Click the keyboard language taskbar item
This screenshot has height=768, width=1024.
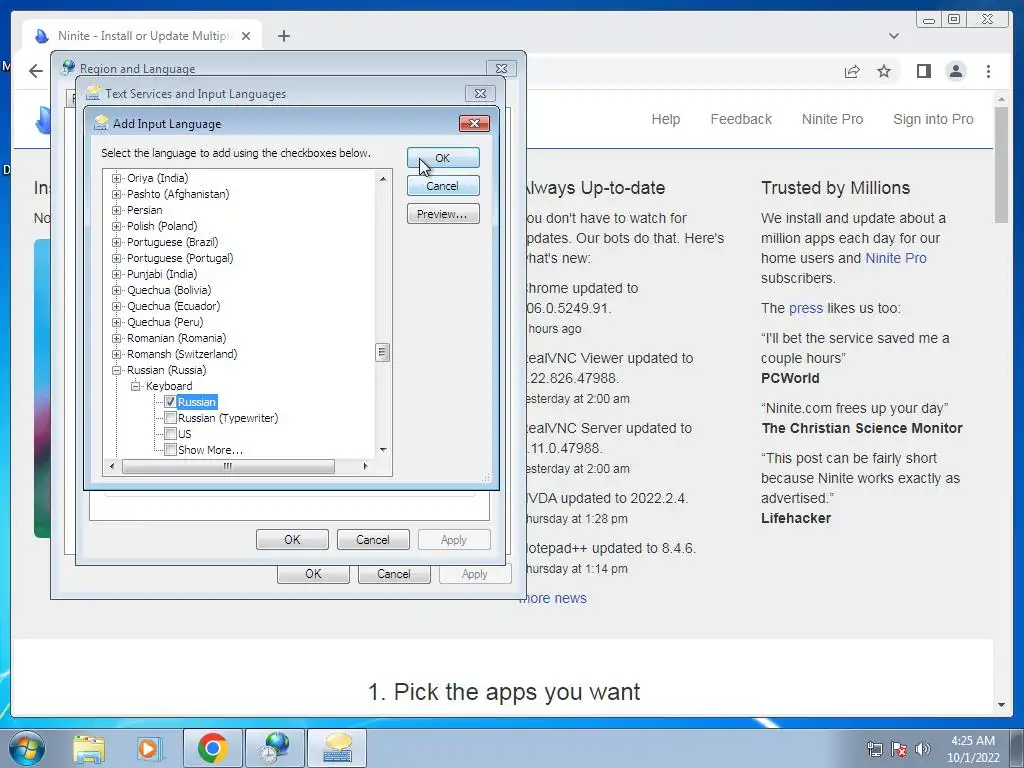(x=338, y=748)
